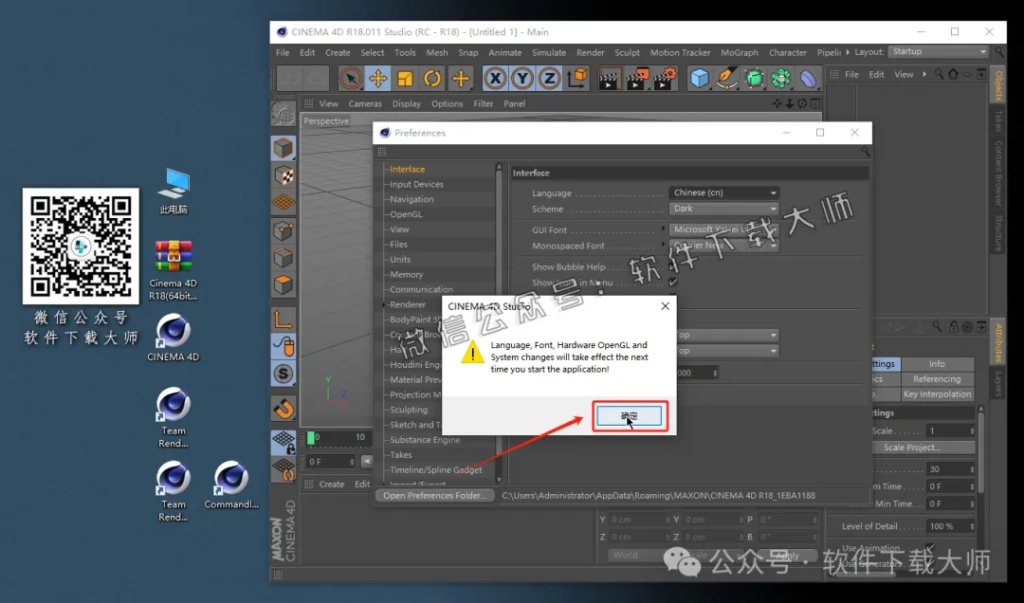Viewport: 1024px width, 603px height.
Task: Switch to the Key Interpolation tab
Action: 937,394
